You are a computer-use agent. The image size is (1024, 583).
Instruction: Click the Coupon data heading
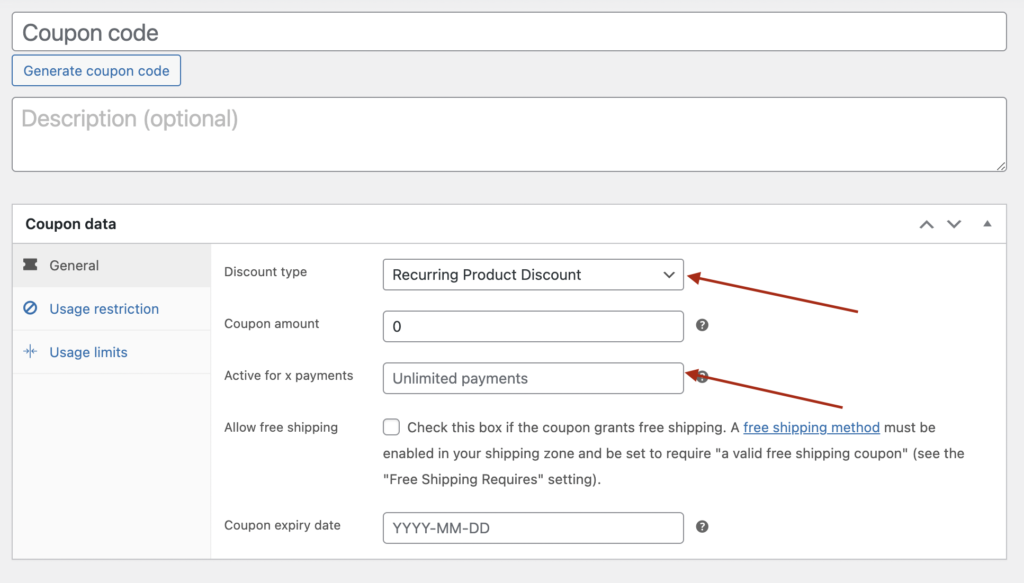pyautogui.click(x=71, y=224)
